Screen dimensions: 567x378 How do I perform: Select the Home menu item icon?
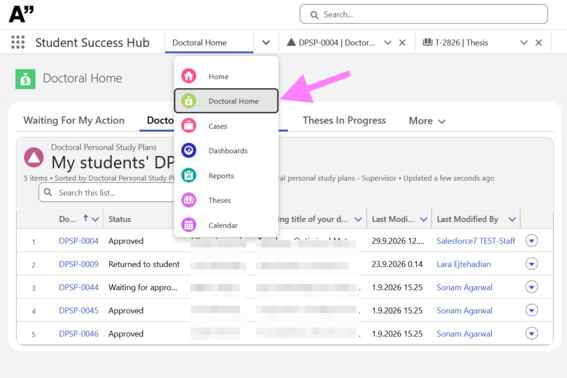click(x=189, y=76)
